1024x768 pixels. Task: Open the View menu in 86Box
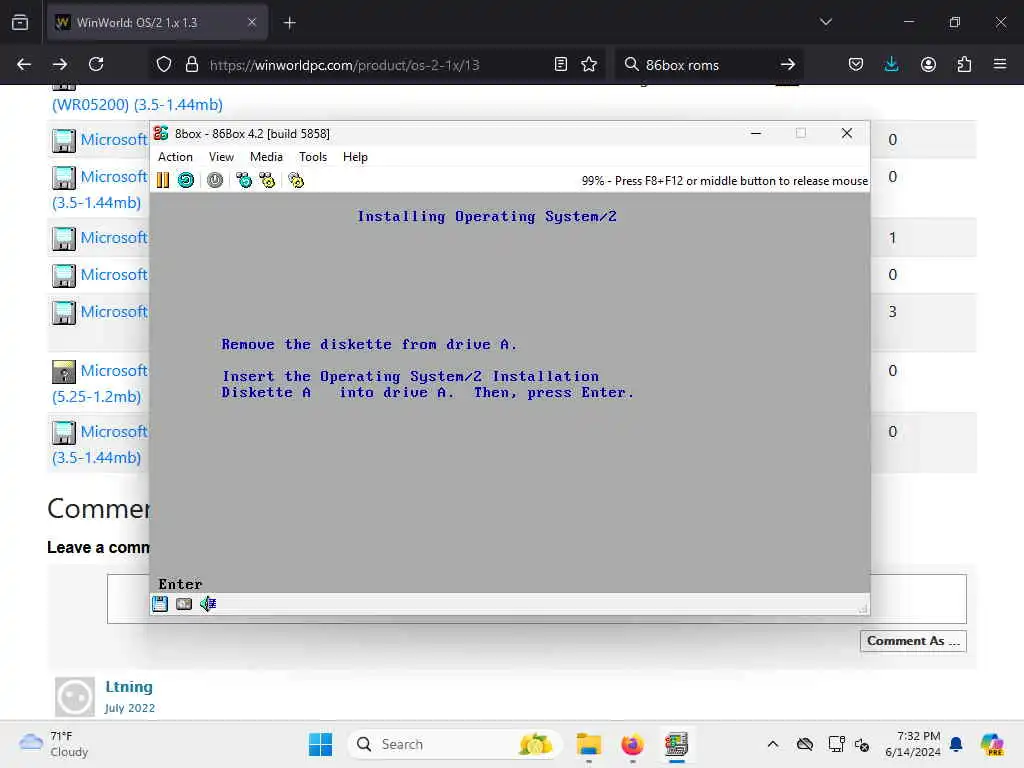pos(221,157)
